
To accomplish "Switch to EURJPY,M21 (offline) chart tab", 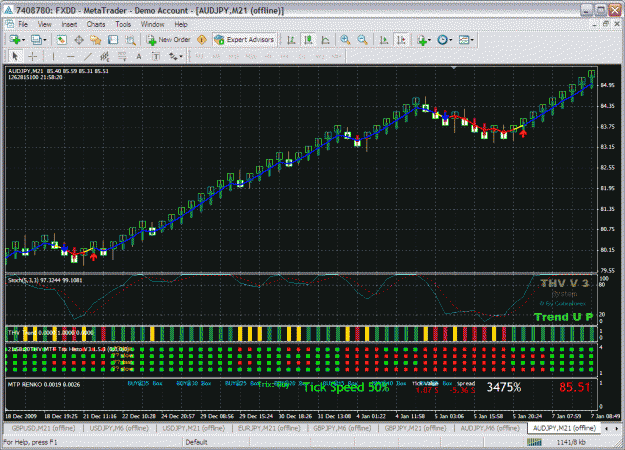I will click(x=269, y=428).
